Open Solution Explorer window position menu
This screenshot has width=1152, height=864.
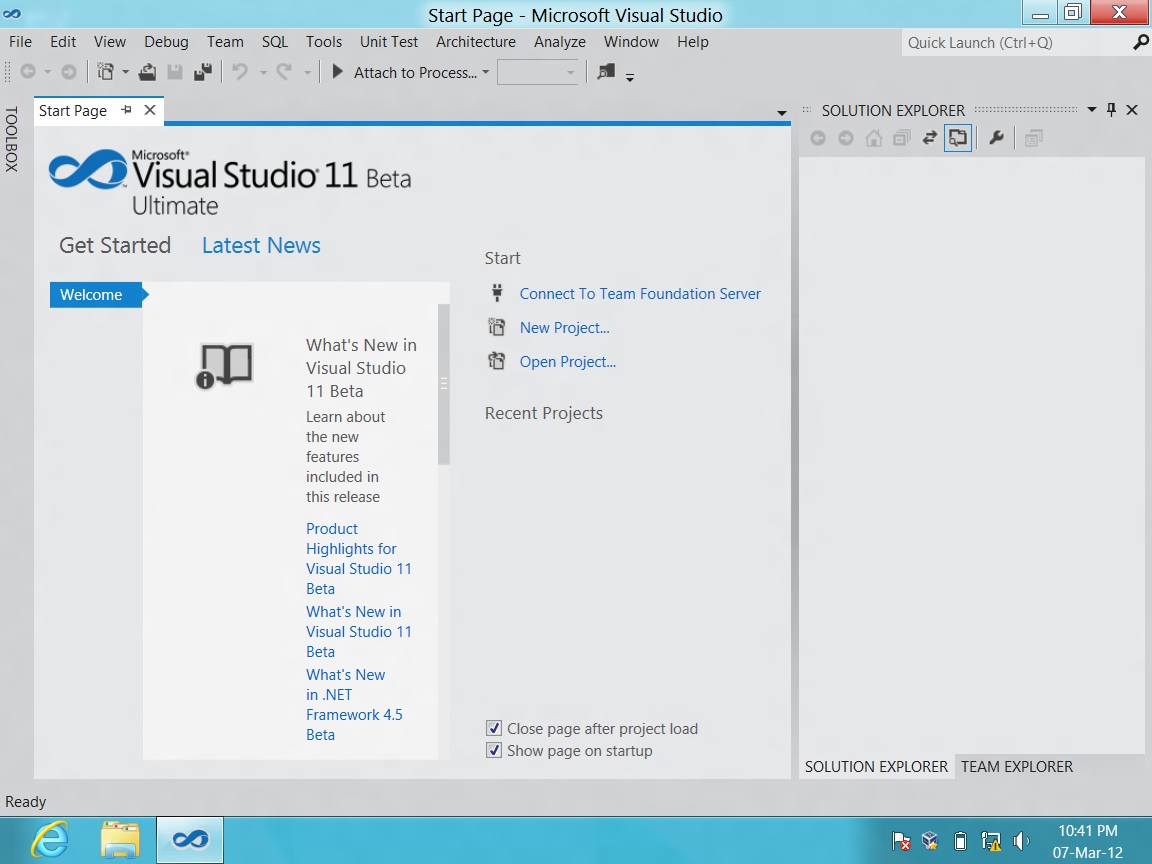pos(1092,109)
